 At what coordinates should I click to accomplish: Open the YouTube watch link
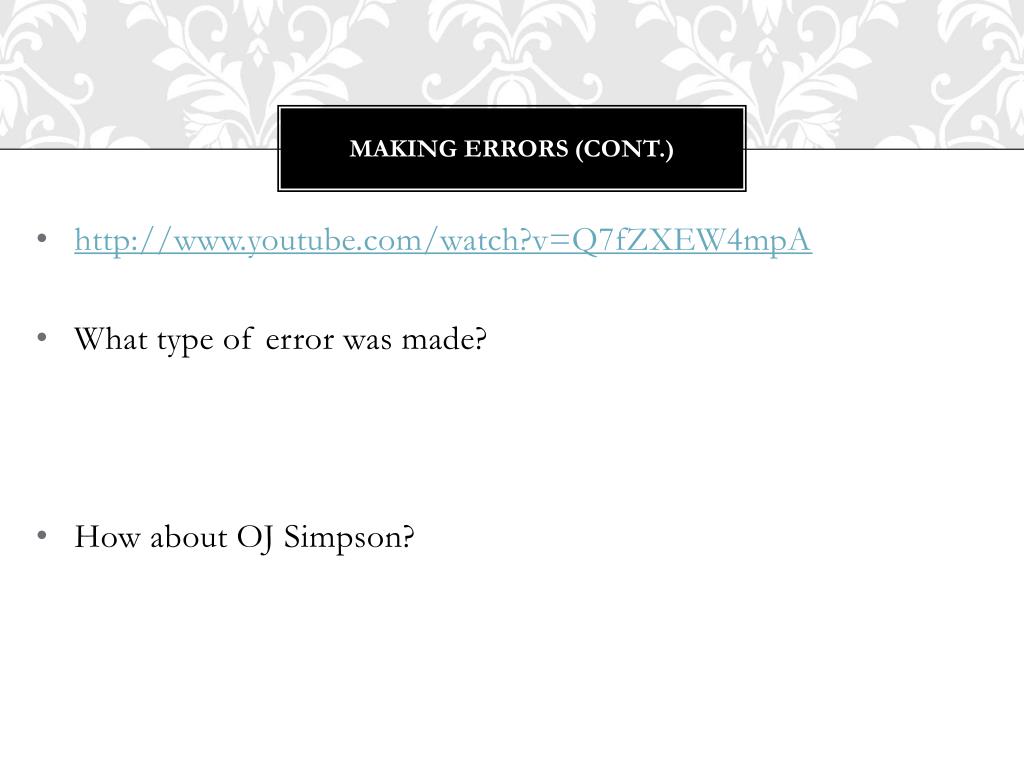443,241
